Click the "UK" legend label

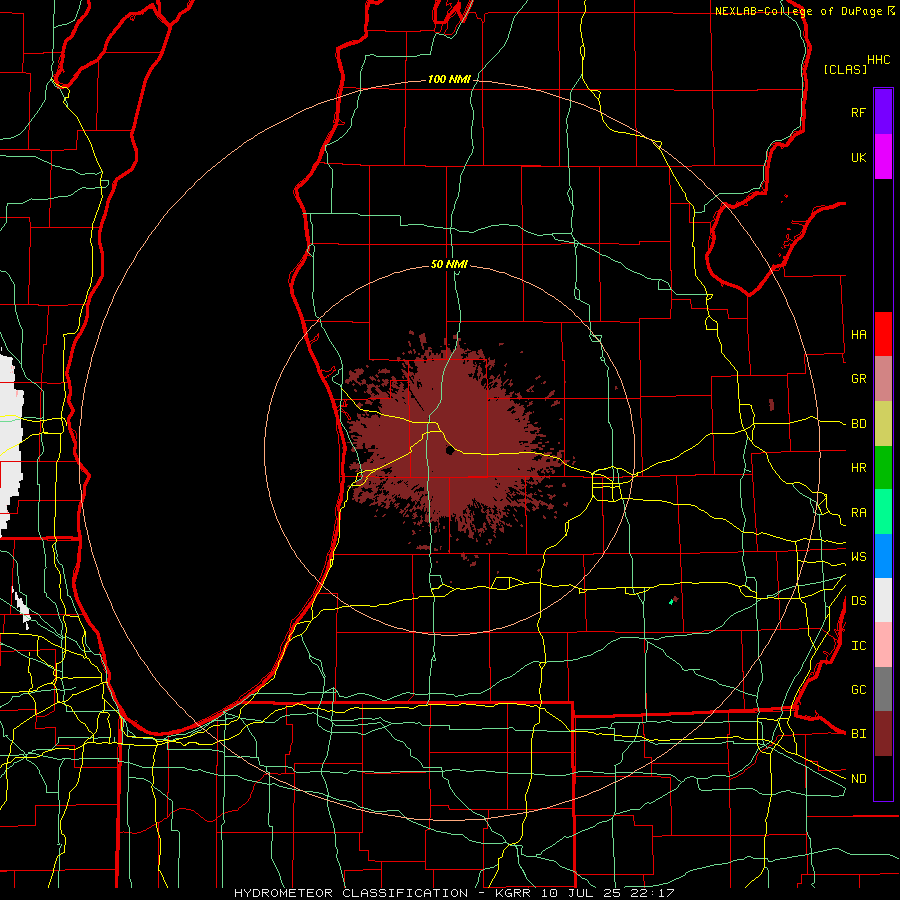click(x=859, y=157)
